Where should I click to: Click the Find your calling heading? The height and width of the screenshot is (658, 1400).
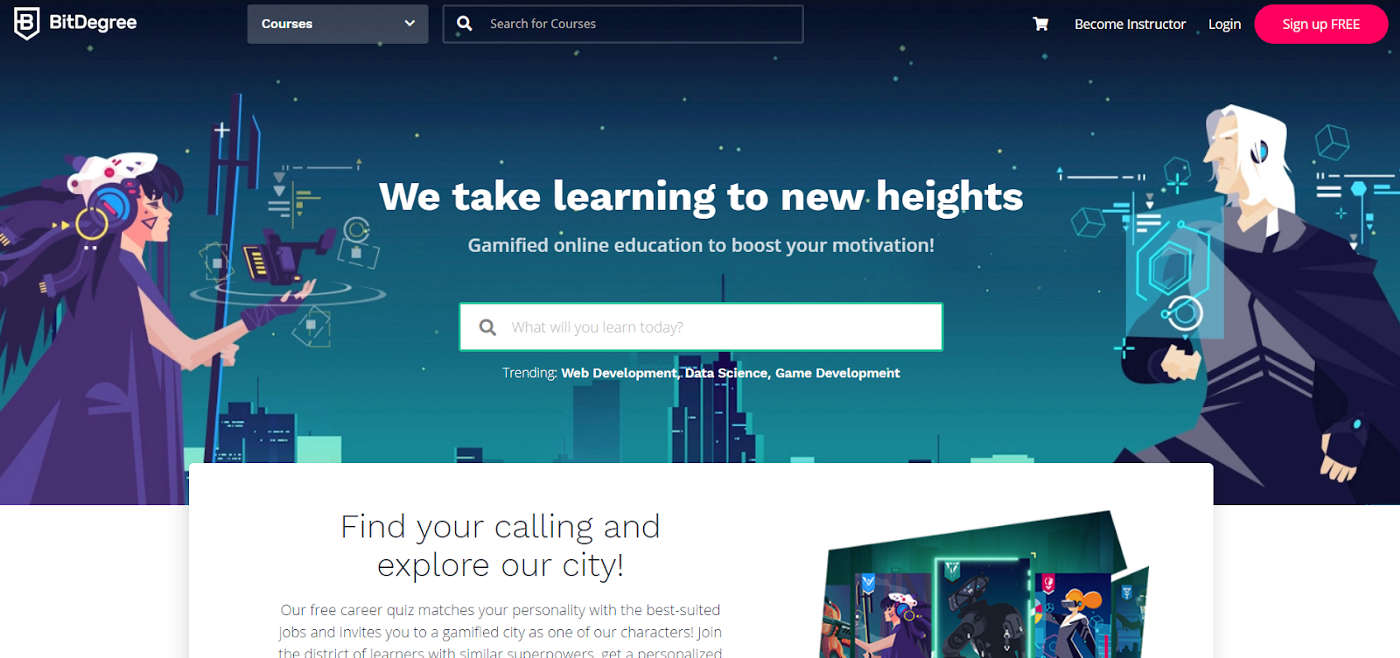[500, 545]
